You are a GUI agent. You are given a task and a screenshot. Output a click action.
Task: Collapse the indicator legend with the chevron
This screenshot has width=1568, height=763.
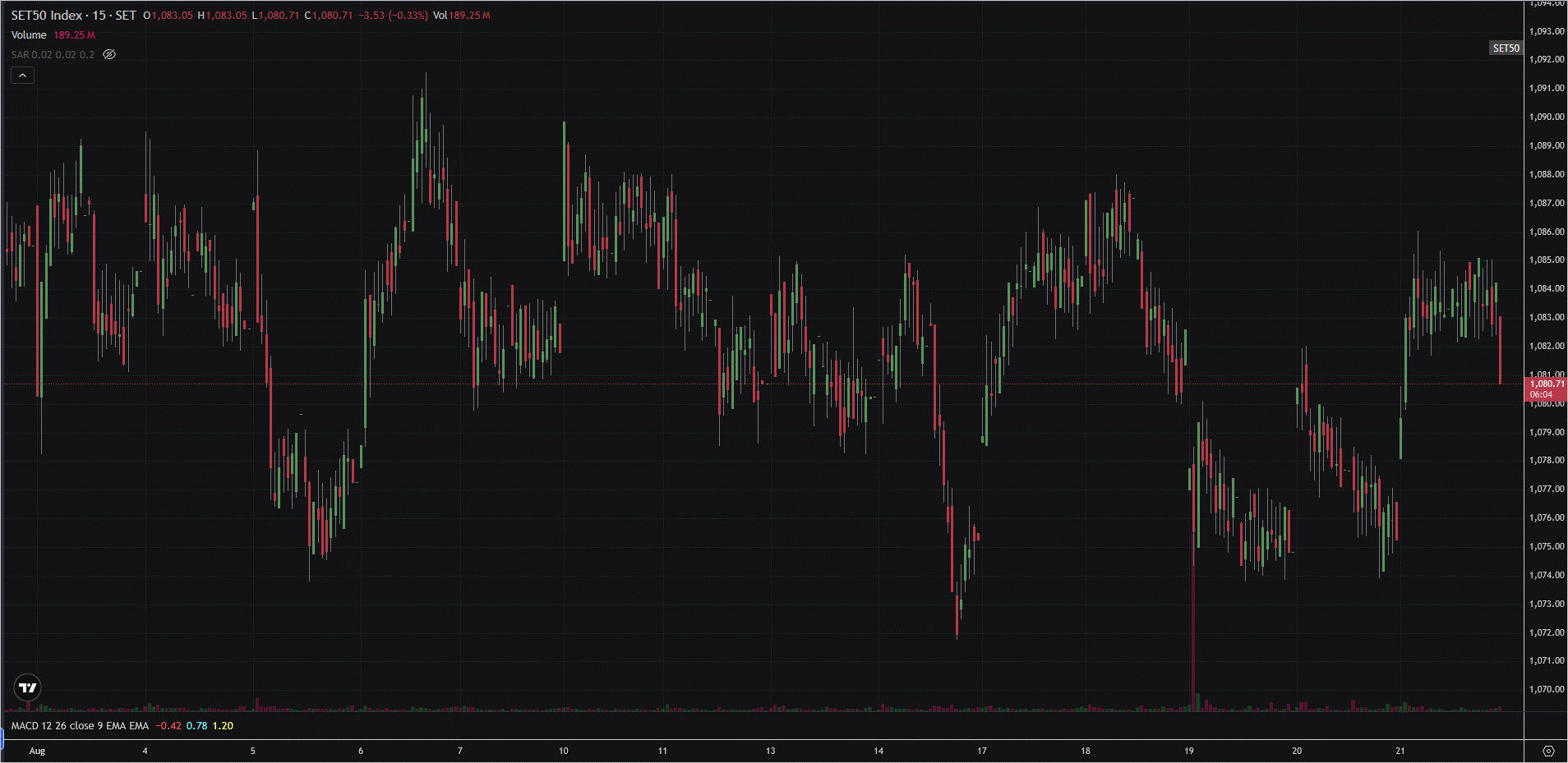click(22, 76)
